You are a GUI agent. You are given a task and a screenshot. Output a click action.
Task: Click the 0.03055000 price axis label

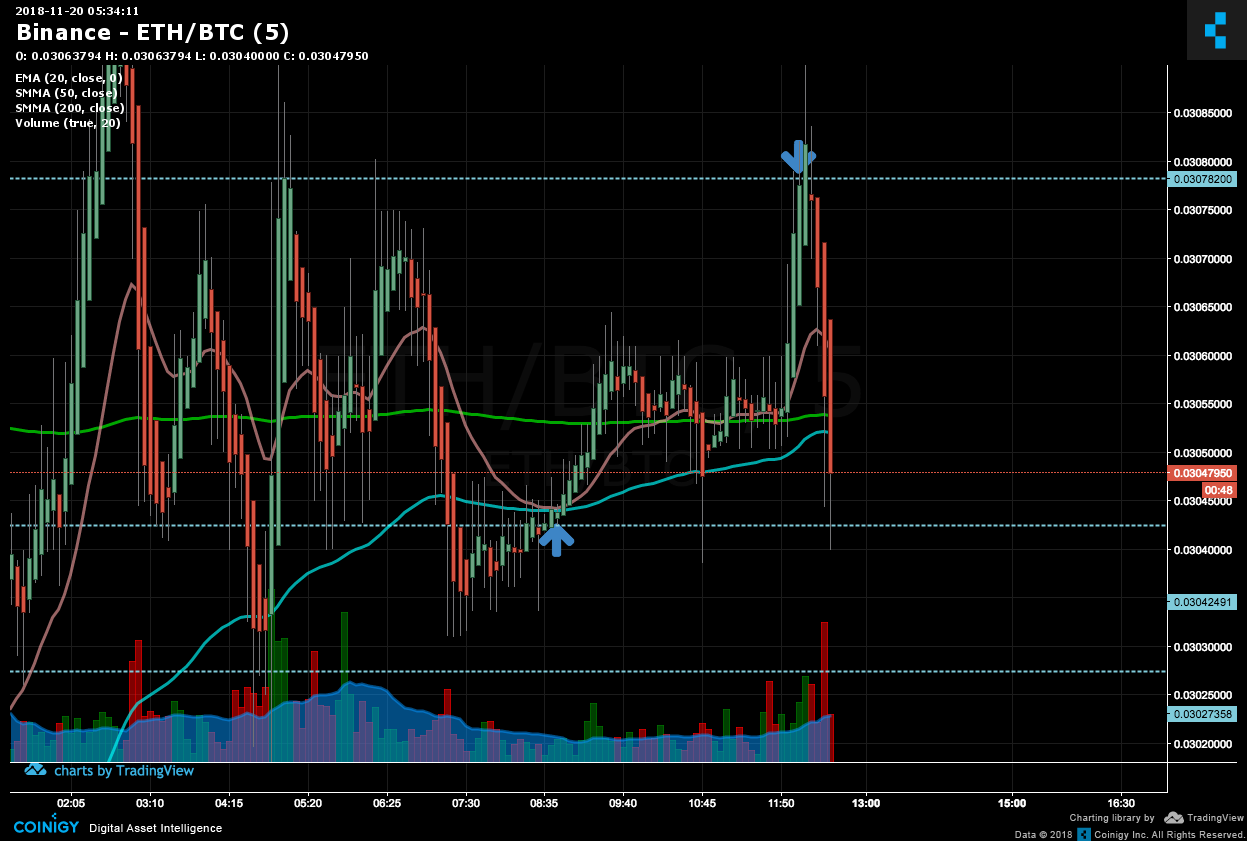[x=1204, y=404]
